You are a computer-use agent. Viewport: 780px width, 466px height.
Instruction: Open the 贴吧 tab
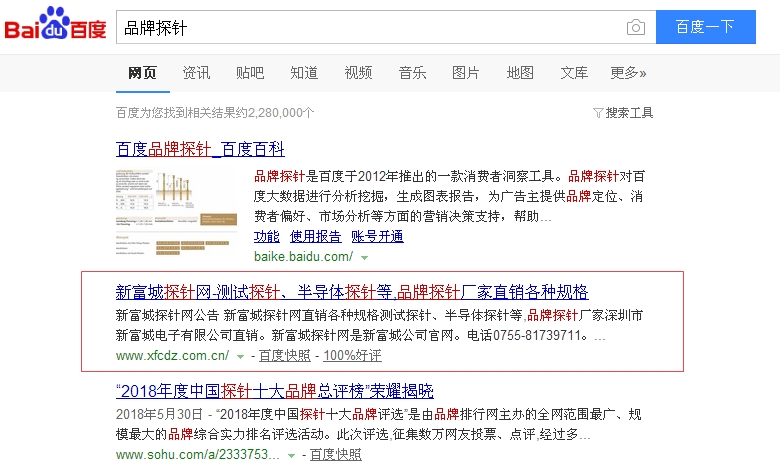(250, 73)
